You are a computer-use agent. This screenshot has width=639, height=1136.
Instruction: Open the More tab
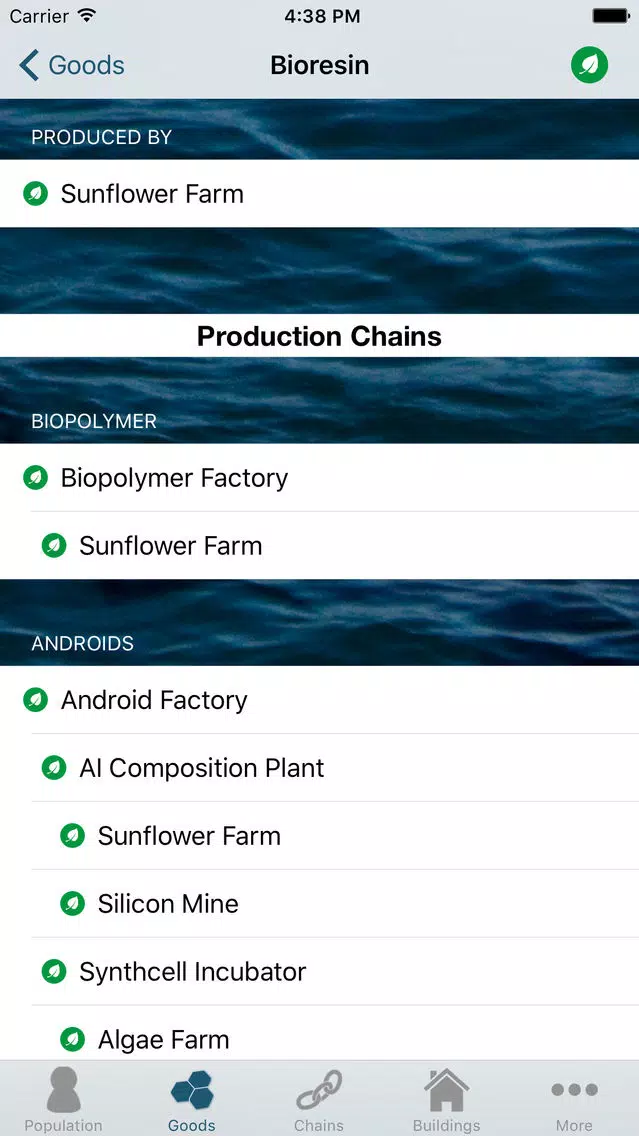click(x=574, y=1098)
